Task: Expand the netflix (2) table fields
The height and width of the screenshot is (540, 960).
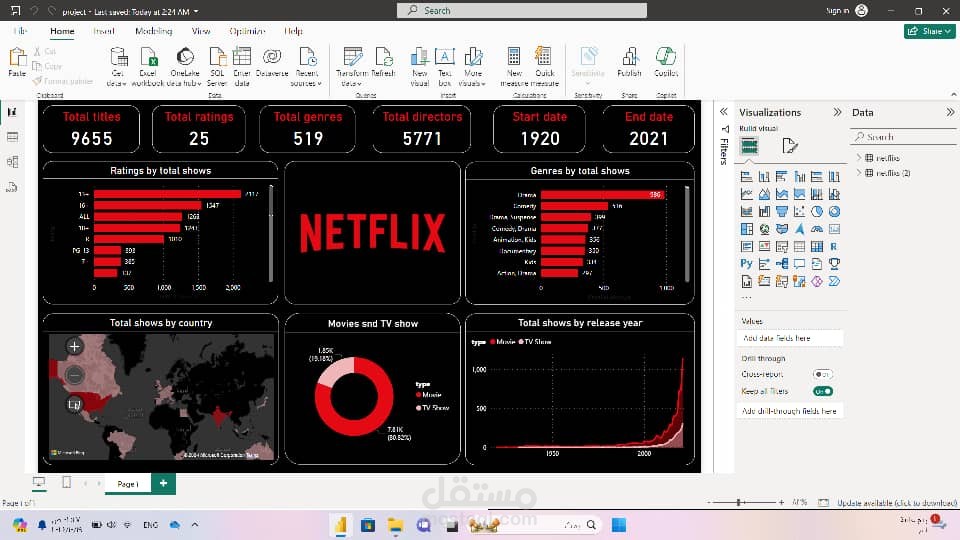Action: click(859, 173)
